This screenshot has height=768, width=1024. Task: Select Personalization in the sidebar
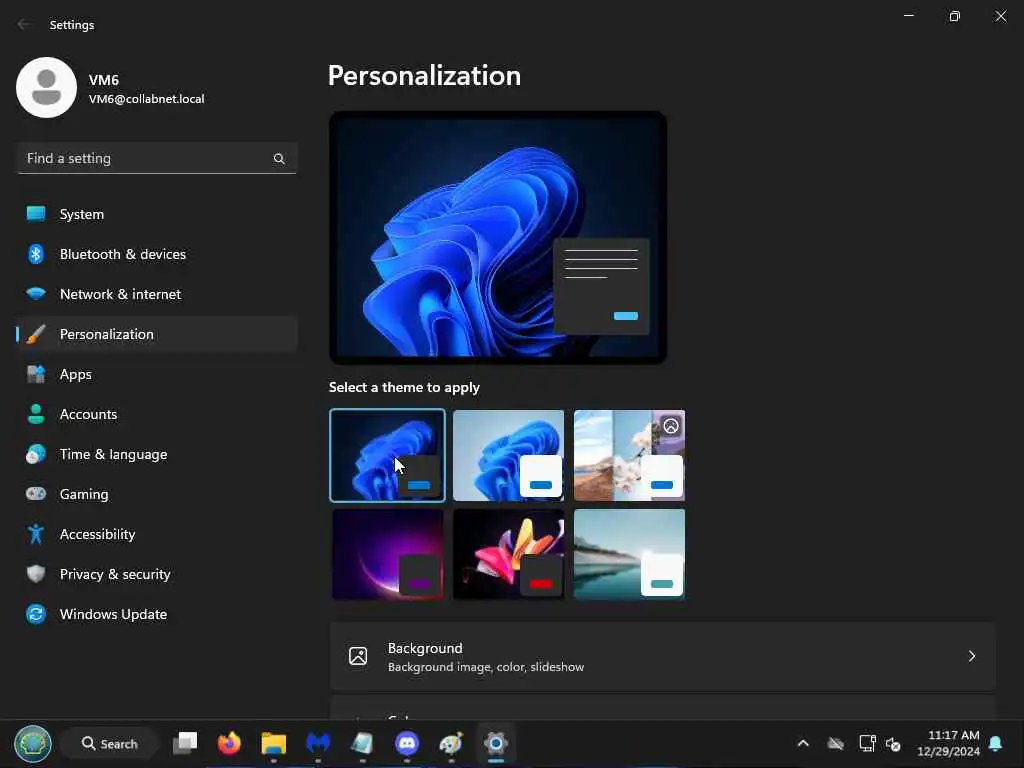(x=157, y=334)
